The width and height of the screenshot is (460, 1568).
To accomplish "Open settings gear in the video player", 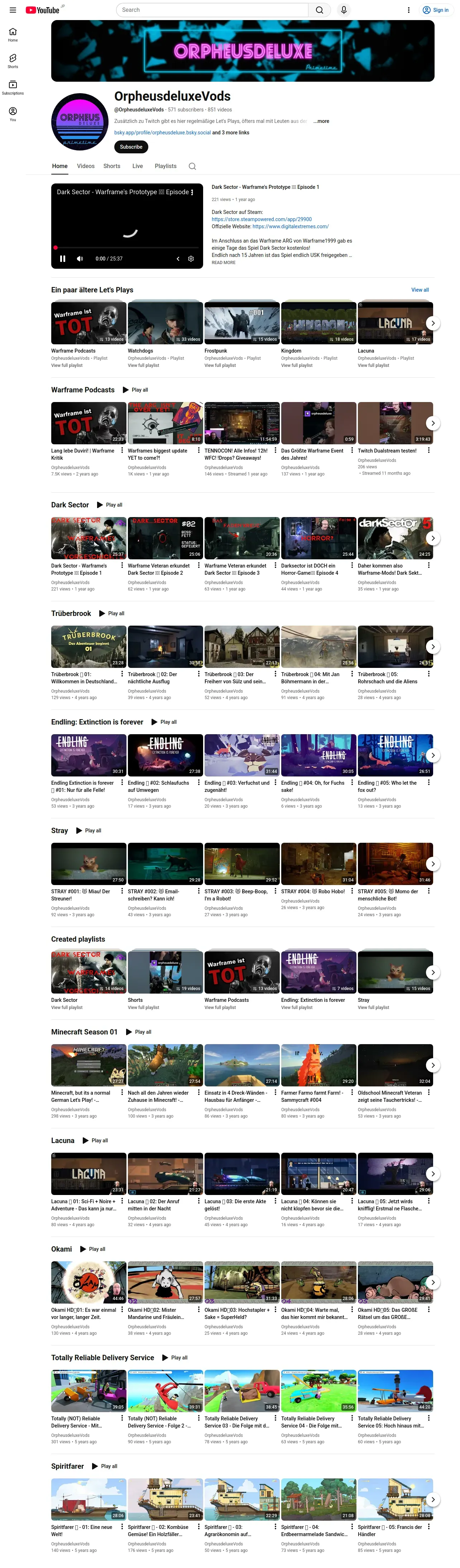I will (191, 259).
